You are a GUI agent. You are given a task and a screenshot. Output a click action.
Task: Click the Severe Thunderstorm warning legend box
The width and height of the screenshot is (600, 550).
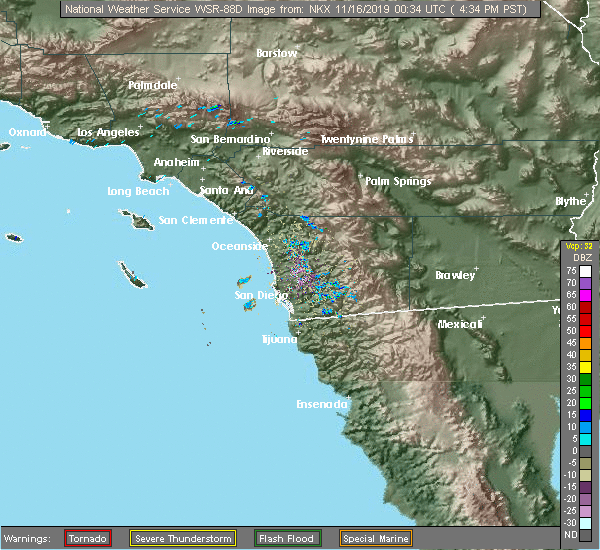point(183,538)
